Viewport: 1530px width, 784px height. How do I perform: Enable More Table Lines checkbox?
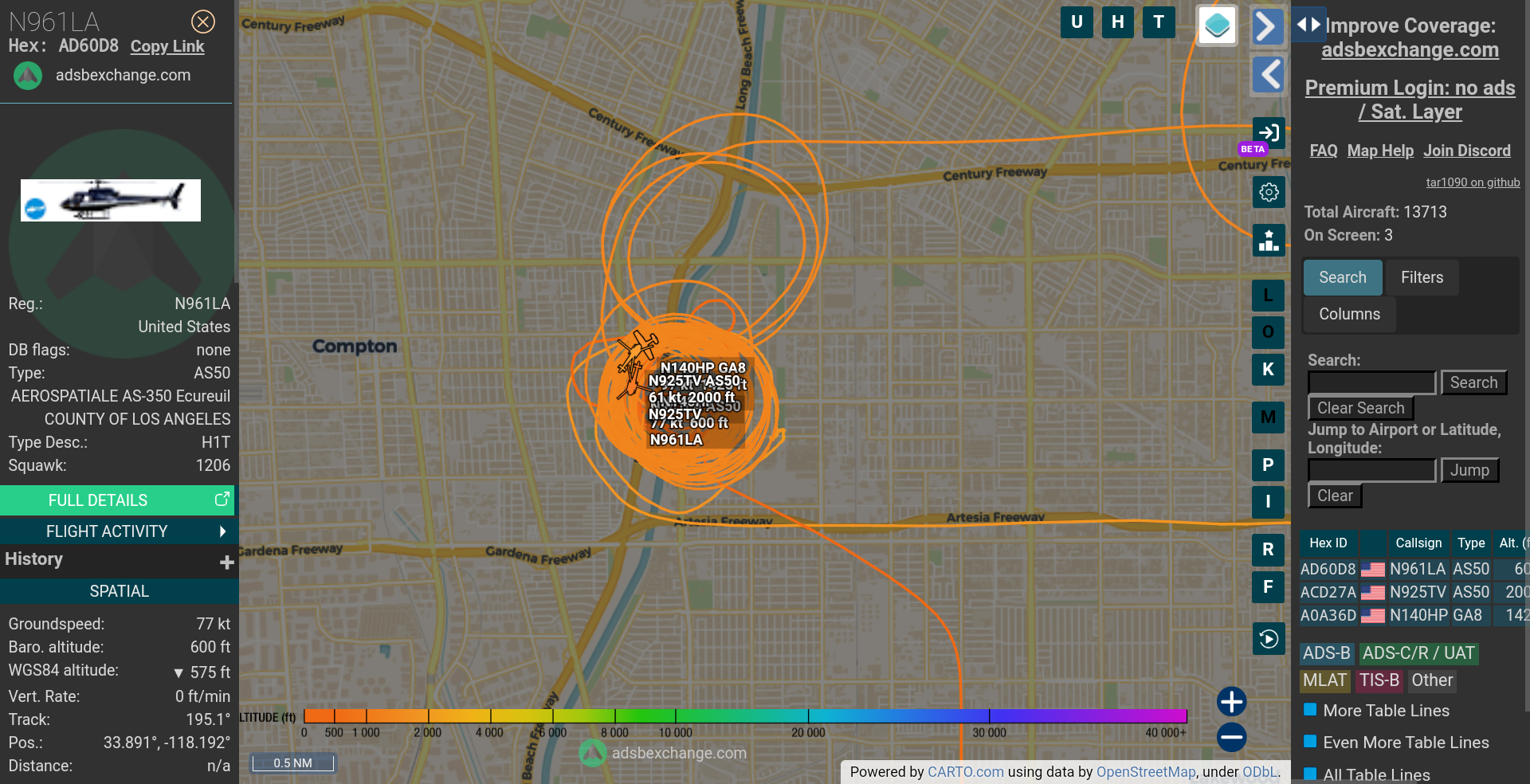point(1309,709)
